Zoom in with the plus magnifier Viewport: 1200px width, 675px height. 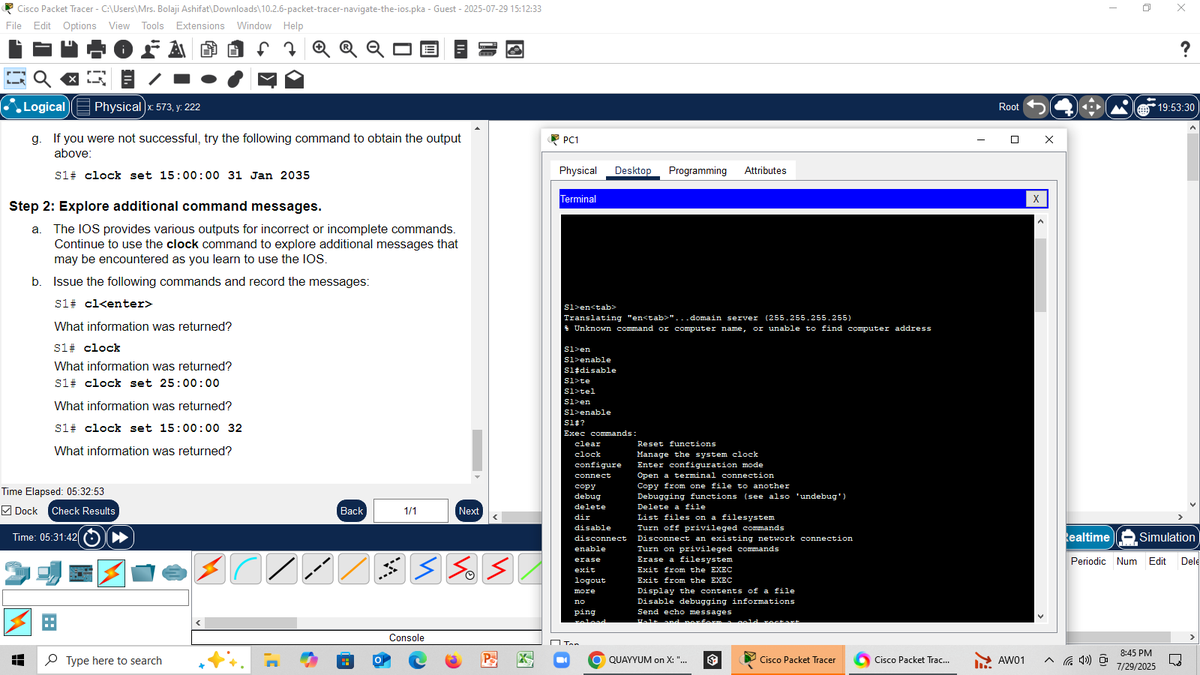[x=323, y=48]
